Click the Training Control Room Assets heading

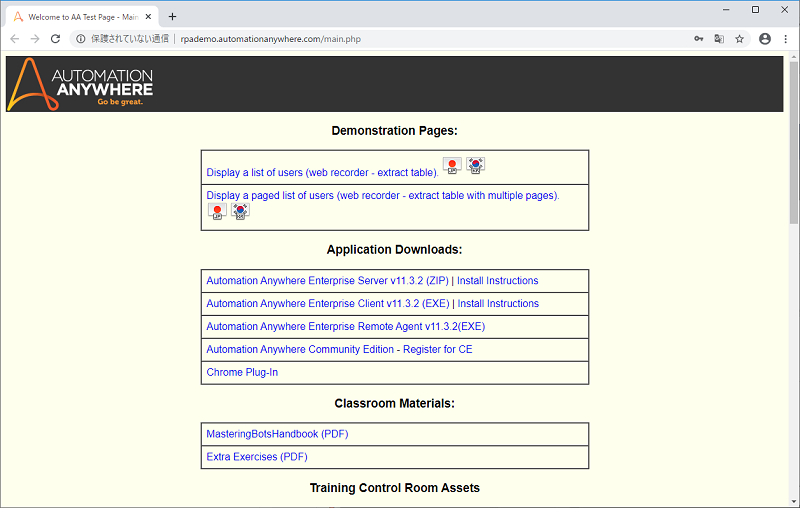click(394, 488)
